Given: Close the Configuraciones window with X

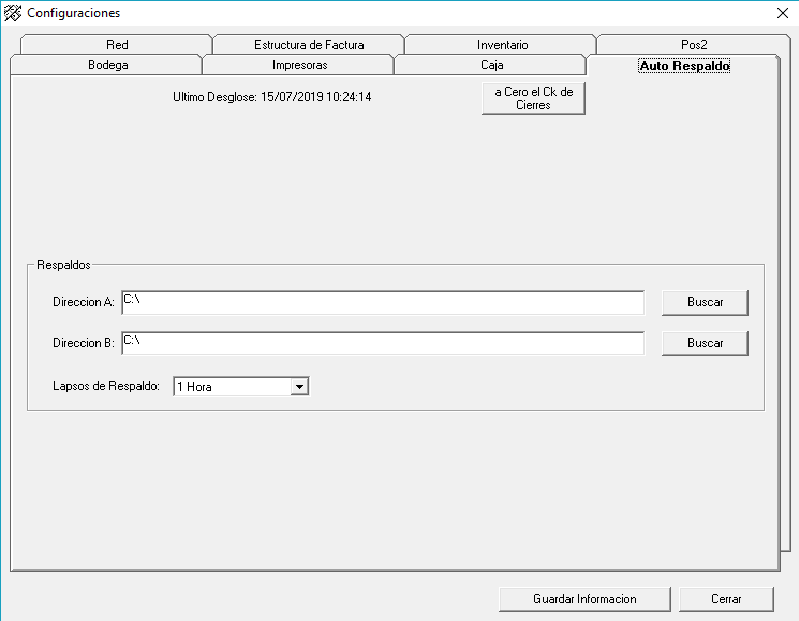Looking at the screenshot, I should tap(782, 13).
